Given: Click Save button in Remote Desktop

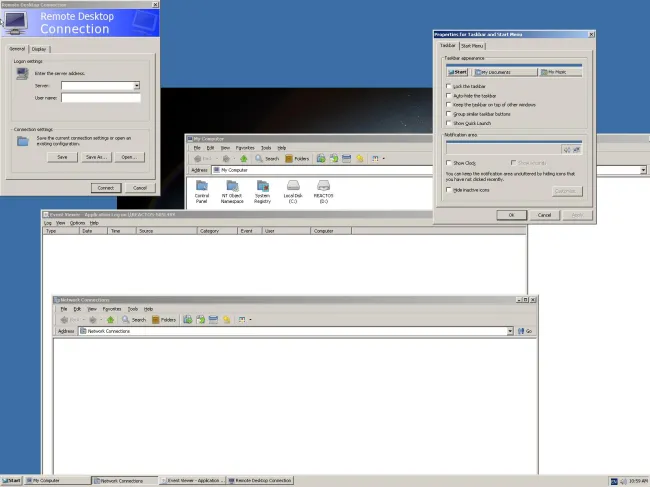Looking at the screenshot, I should (x=62, y=157).
